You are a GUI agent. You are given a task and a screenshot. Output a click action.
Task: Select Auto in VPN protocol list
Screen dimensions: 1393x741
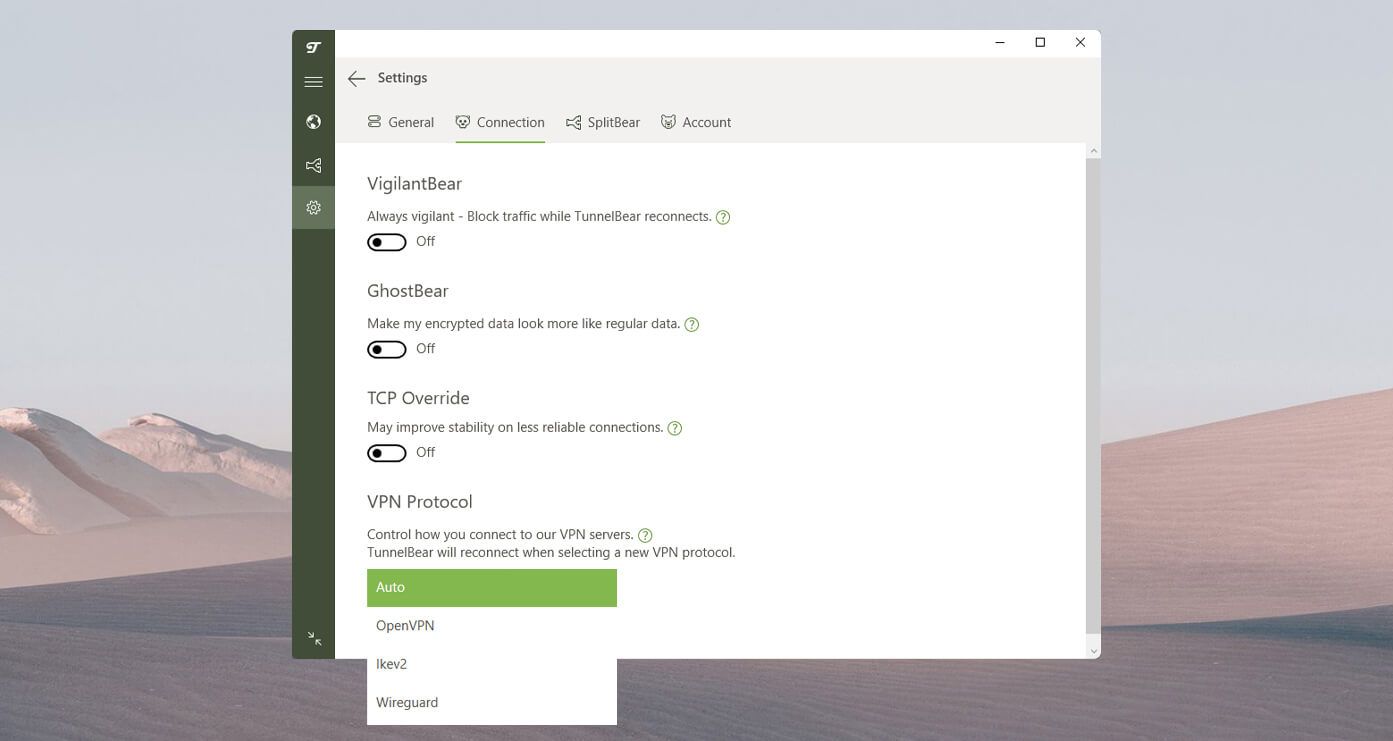click(x=492, y=588)
